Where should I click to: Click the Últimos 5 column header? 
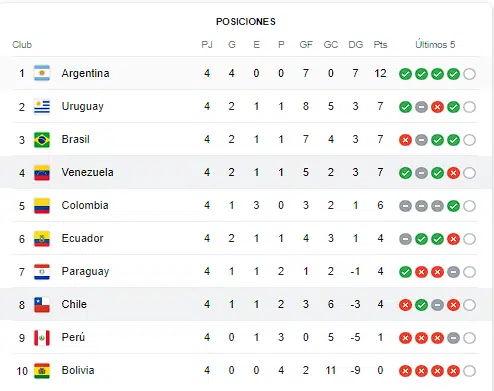tap(435, 44)
